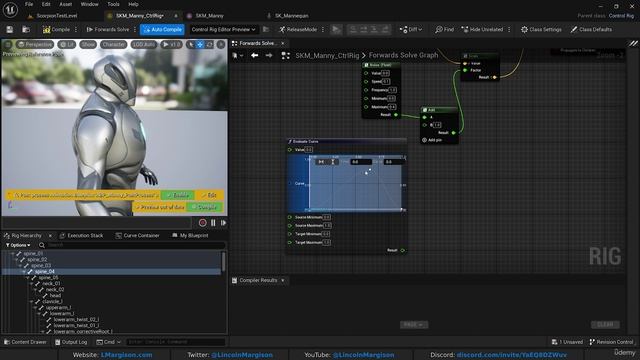
Task: Save the current asset with the save icon
Action: (9, 29)
